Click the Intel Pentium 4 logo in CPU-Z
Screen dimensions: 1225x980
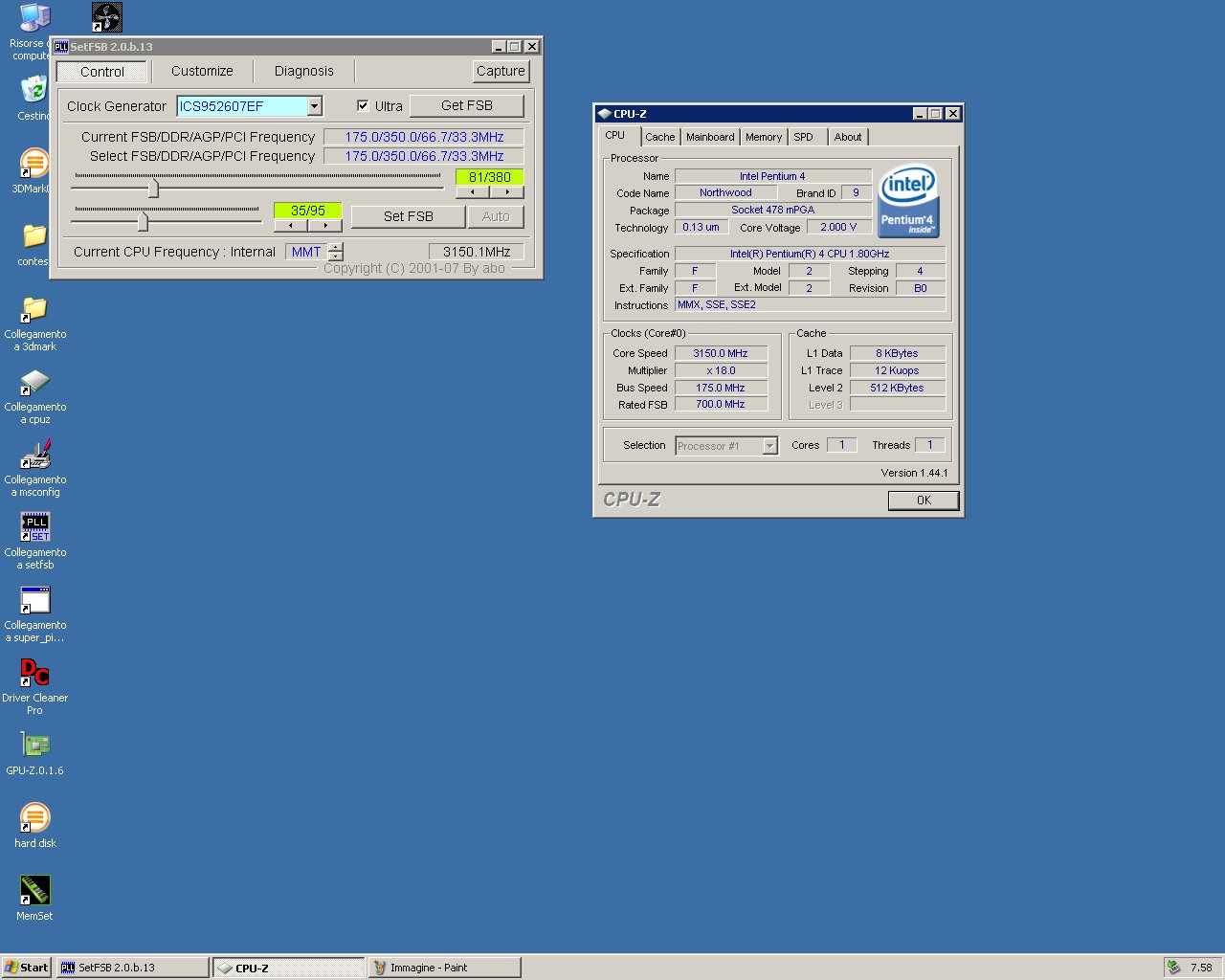(908, 201)
